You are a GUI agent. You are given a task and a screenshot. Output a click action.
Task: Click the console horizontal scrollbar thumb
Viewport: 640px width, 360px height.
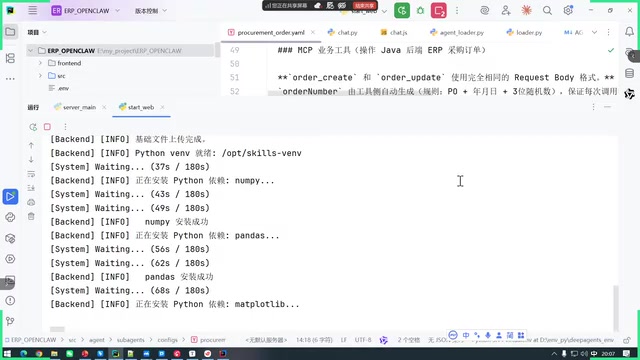coord(57,329)
